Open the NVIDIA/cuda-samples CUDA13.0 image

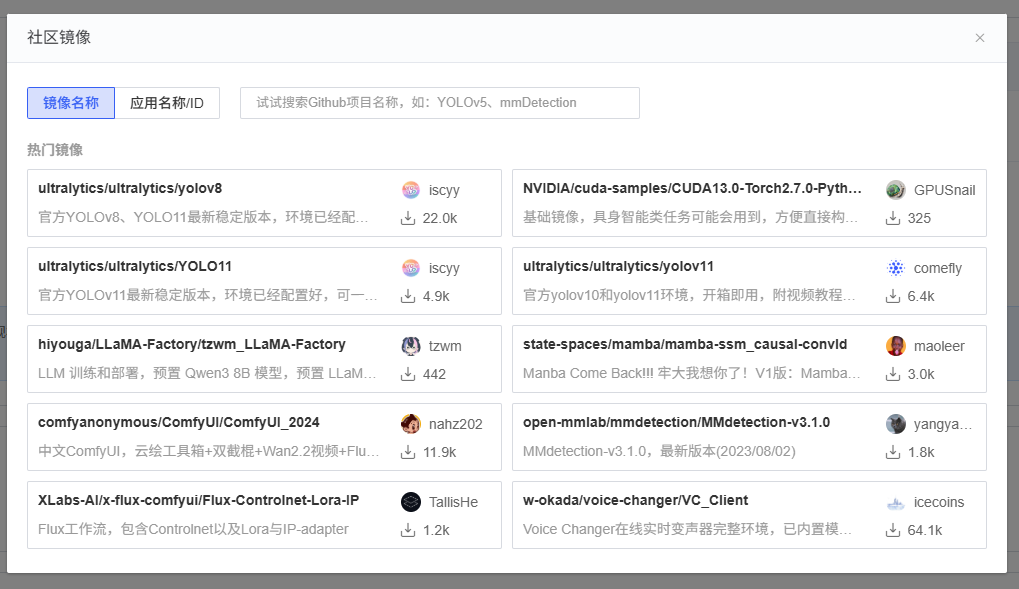[x=749, y=203]
